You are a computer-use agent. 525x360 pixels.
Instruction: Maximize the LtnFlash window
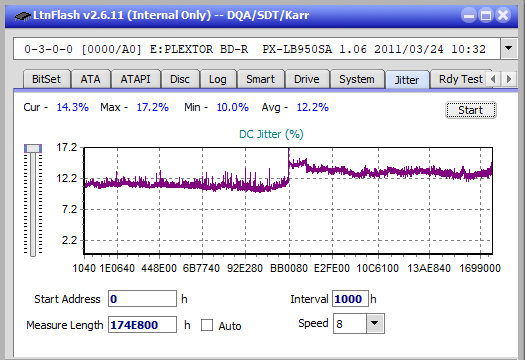(x=486, y=15)
